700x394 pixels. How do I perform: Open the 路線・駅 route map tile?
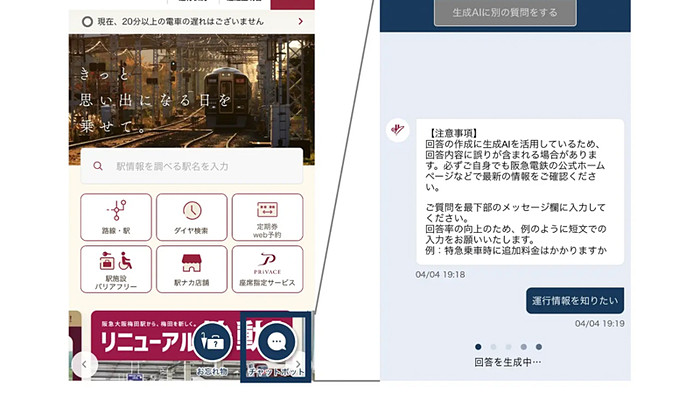click(116, 217)
